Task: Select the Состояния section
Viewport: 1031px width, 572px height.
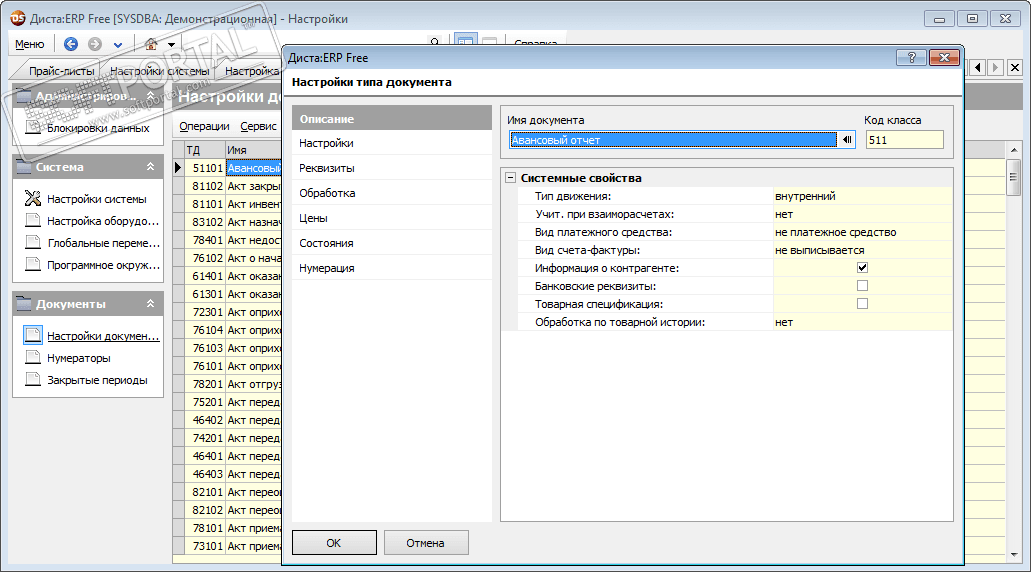Action: click(x=392, y=243)
